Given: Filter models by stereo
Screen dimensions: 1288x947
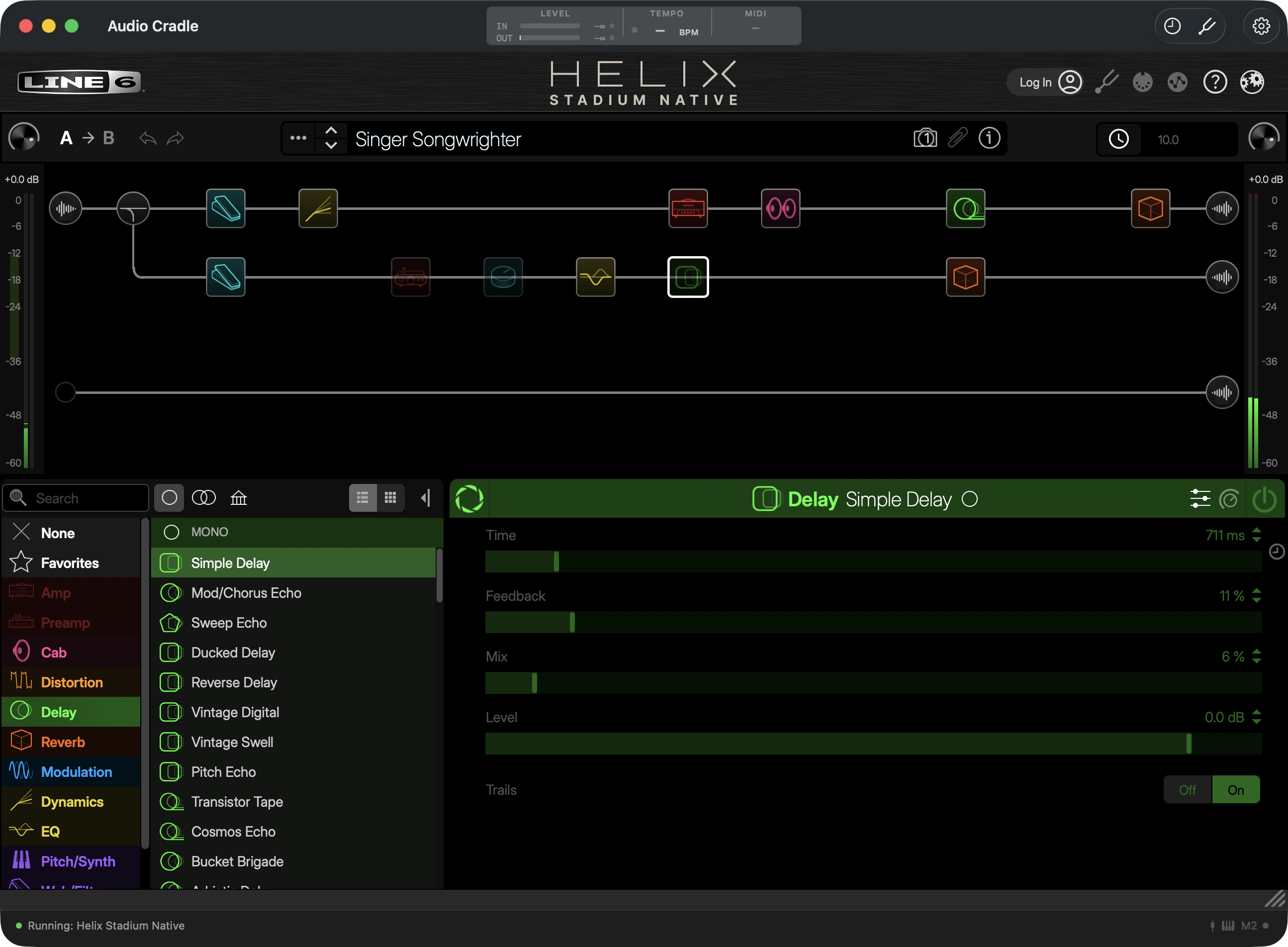Looking at the screenshot, I should coord(203,497).
